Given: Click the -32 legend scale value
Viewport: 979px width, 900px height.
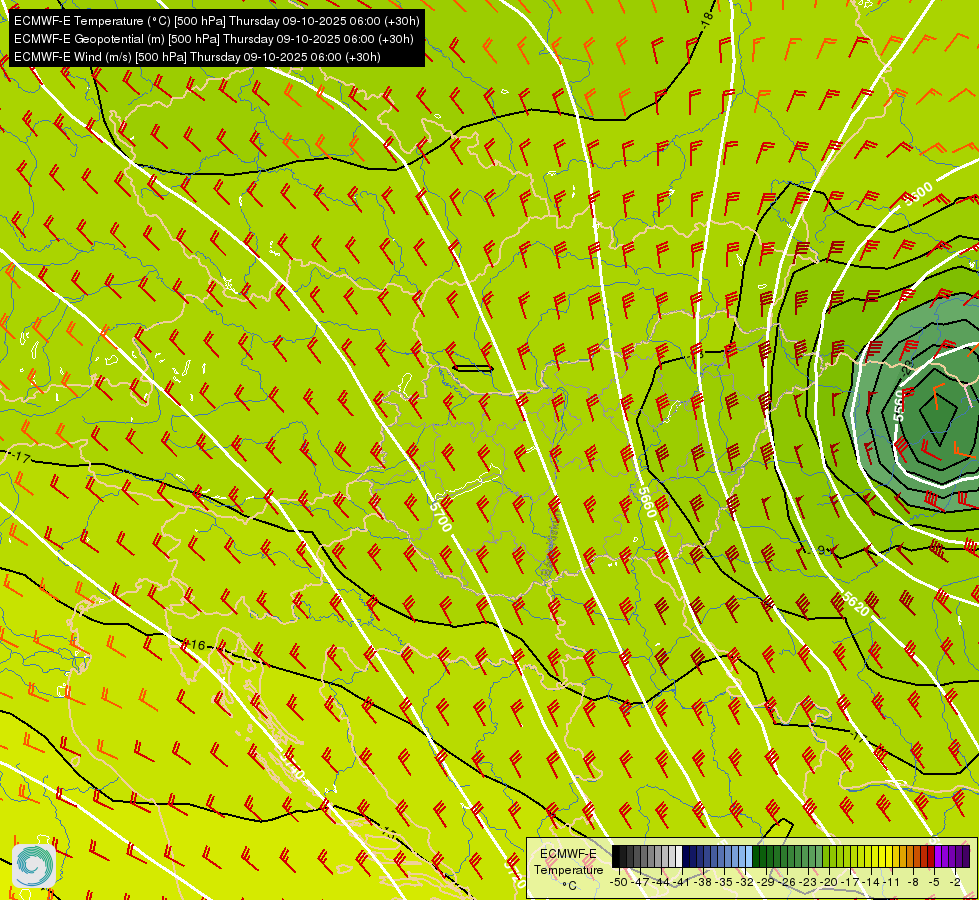Looking at the screenshot, I should pos(745,883).
